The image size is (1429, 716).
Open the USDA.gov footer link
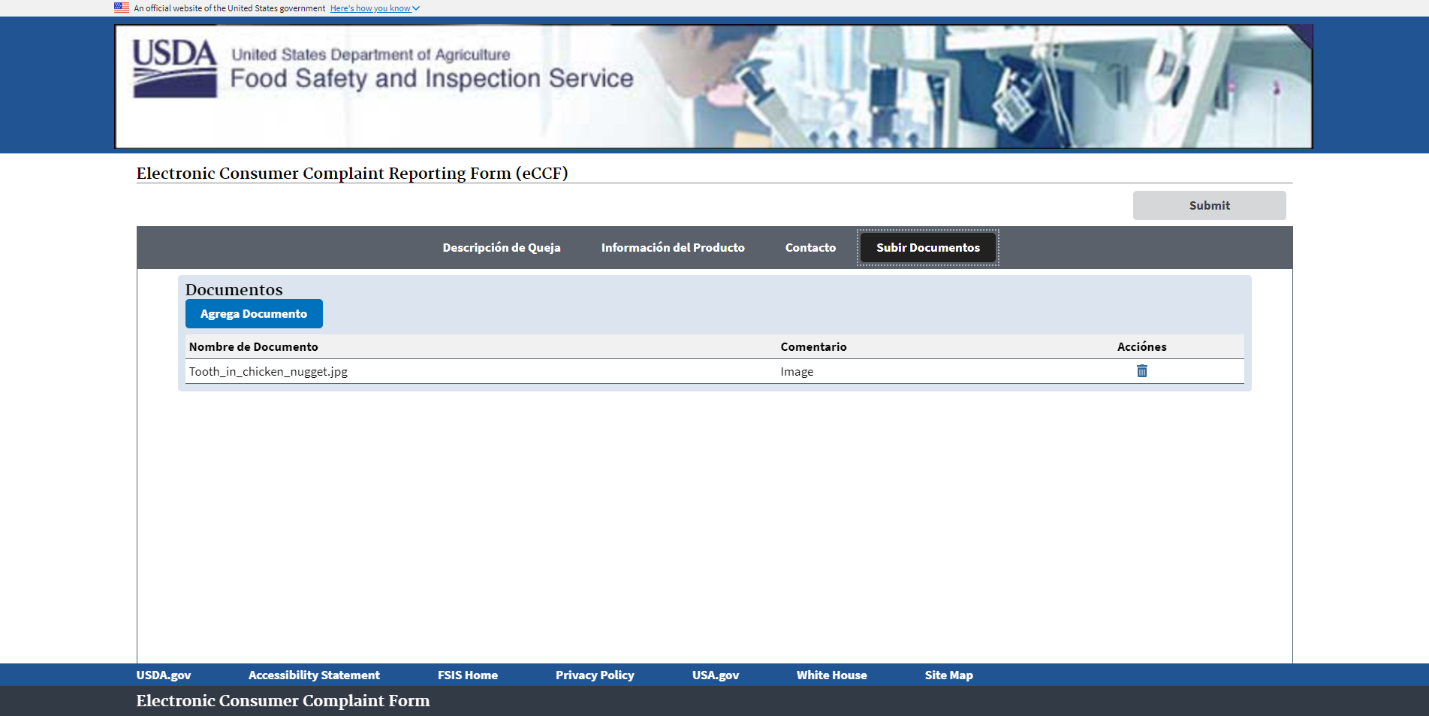click(x=164, y=675)
